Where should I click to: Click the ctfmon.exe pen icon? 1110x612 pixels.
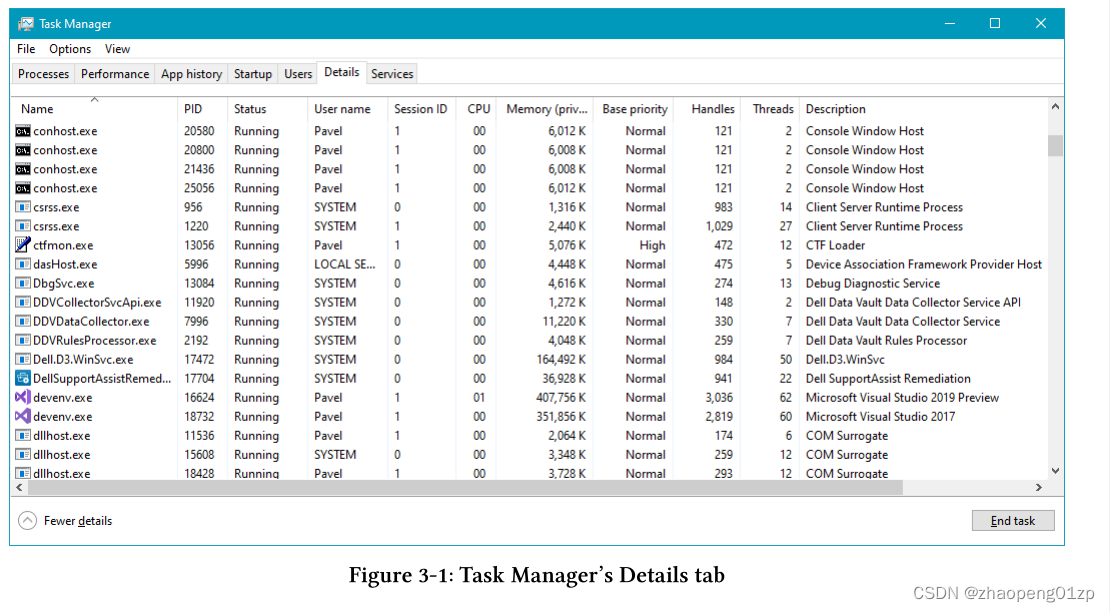coord(23,245)
